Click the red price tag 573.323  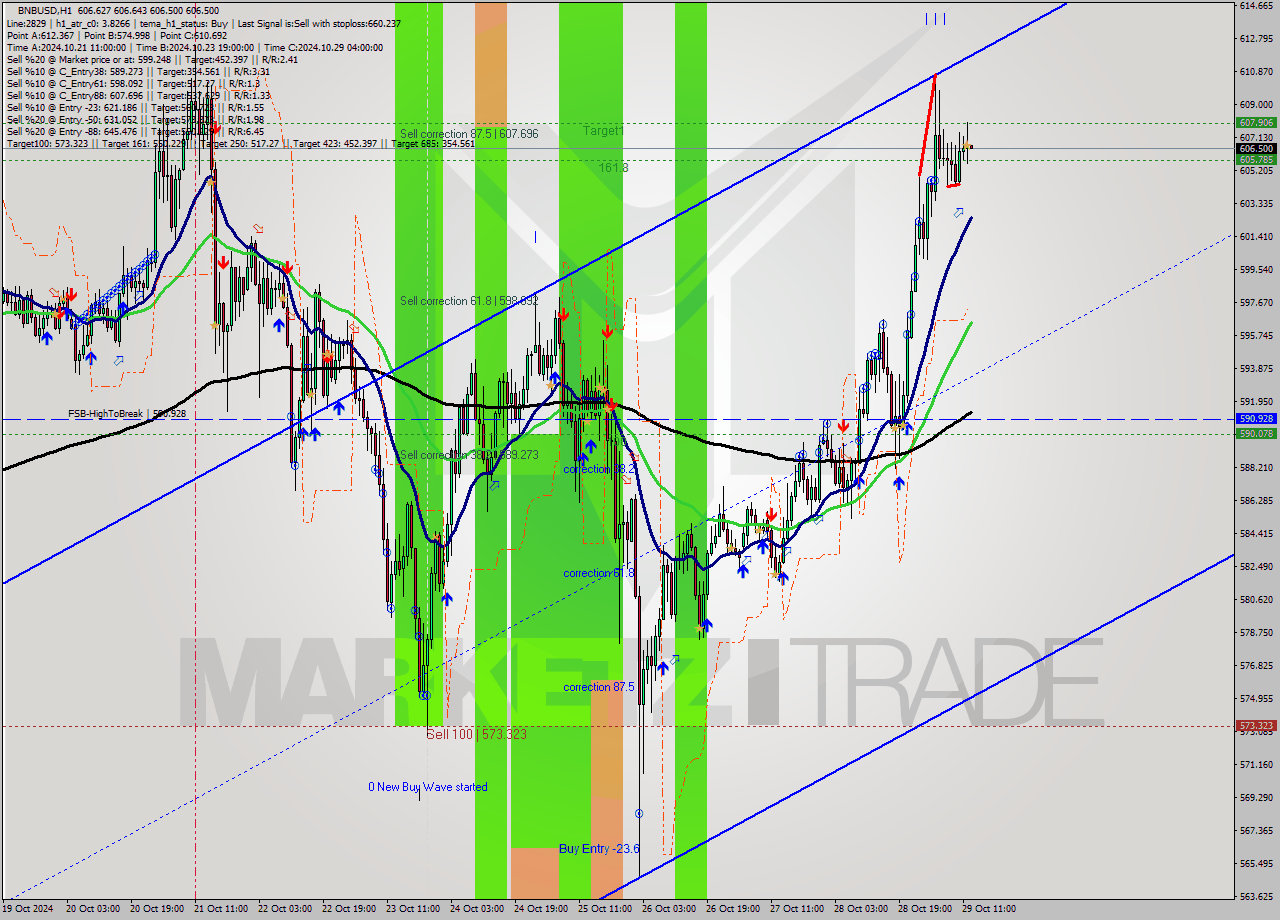1256,726
